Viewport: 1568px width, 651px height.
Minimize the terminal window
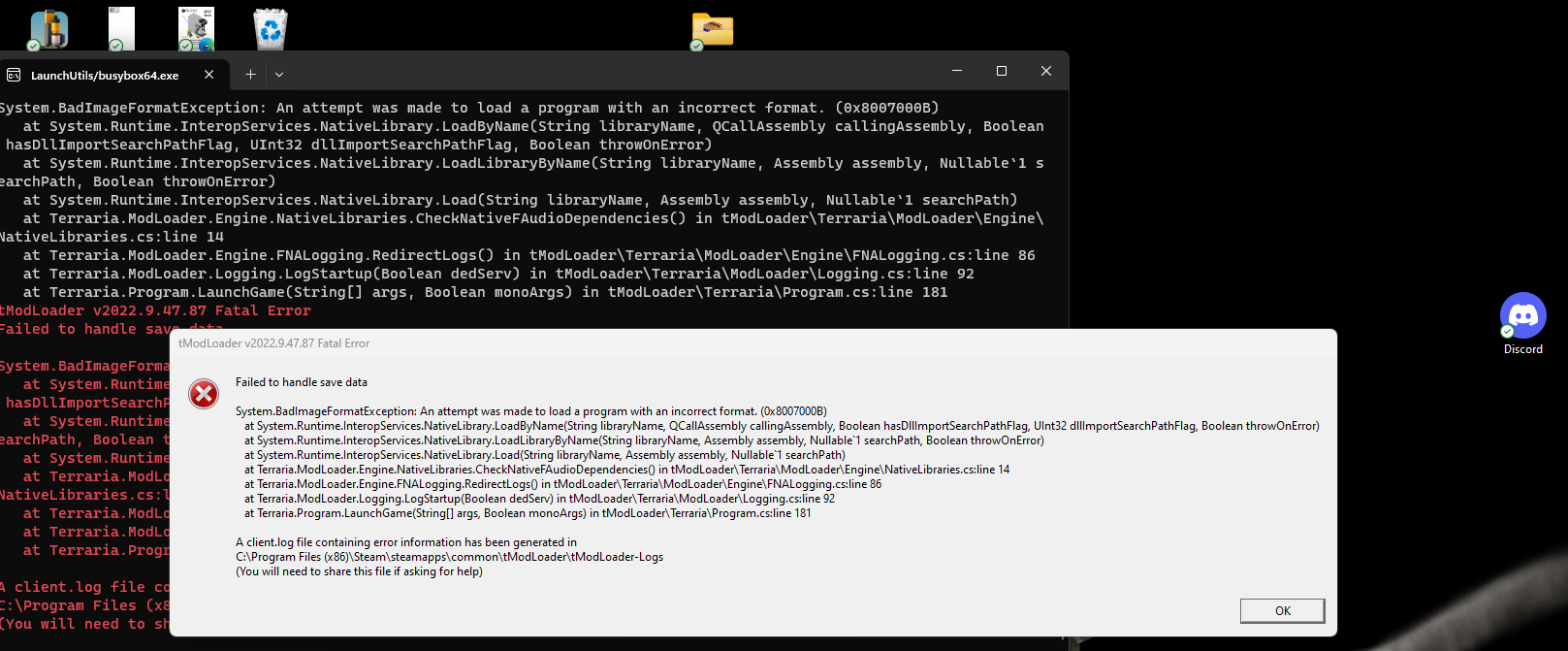(957, 71)
